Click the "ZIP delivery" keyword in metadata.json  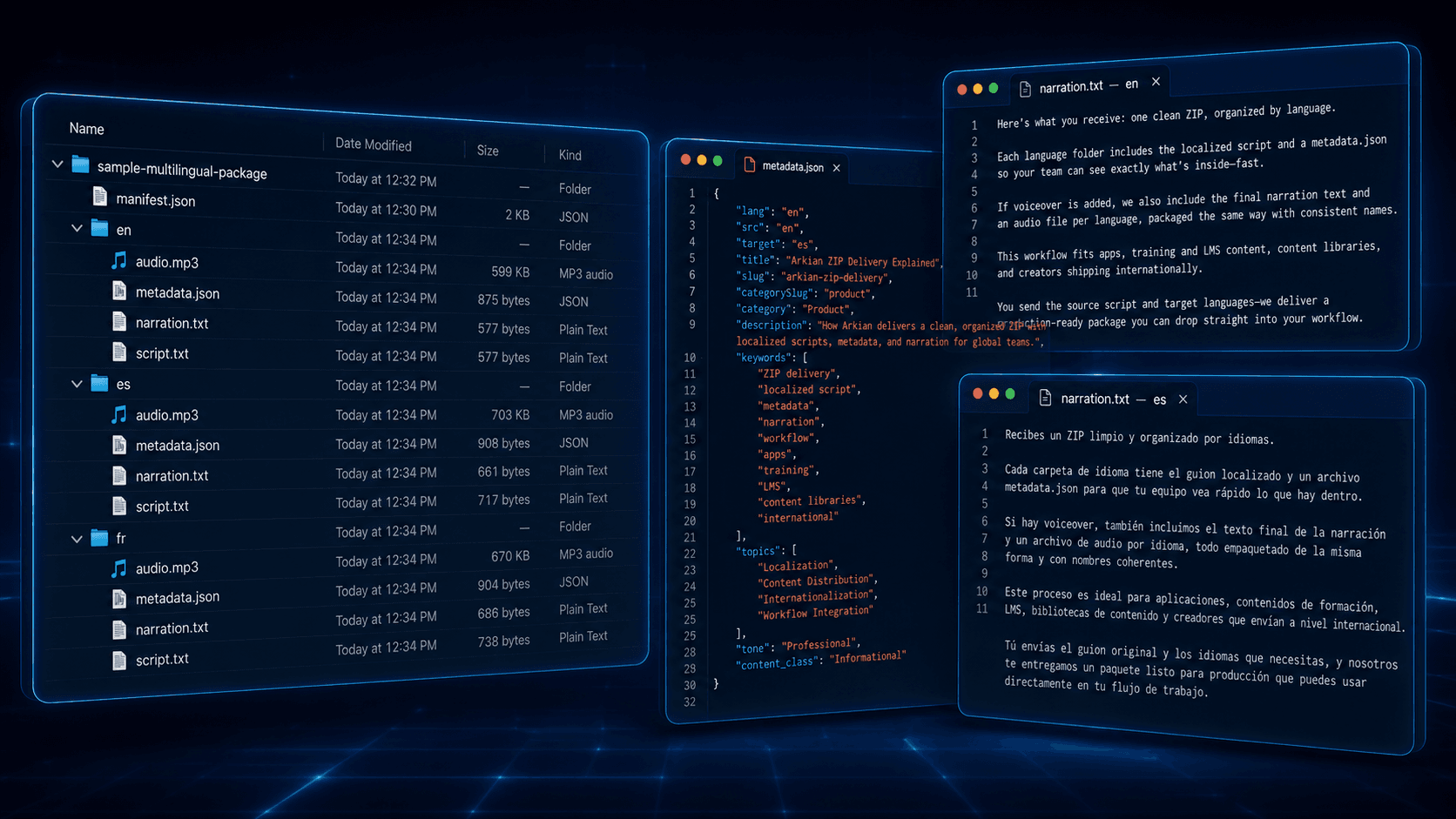(x=797, y=373)
